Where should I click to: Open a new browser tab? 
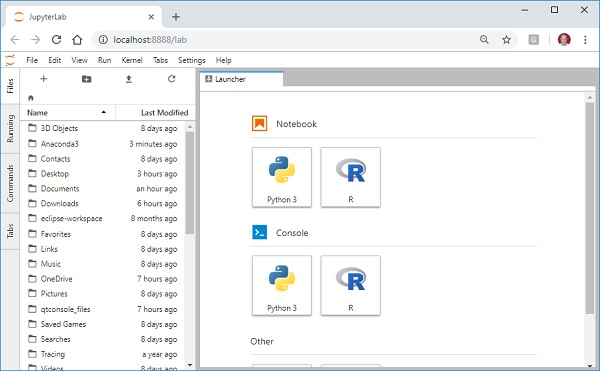(x=176, y=17)
